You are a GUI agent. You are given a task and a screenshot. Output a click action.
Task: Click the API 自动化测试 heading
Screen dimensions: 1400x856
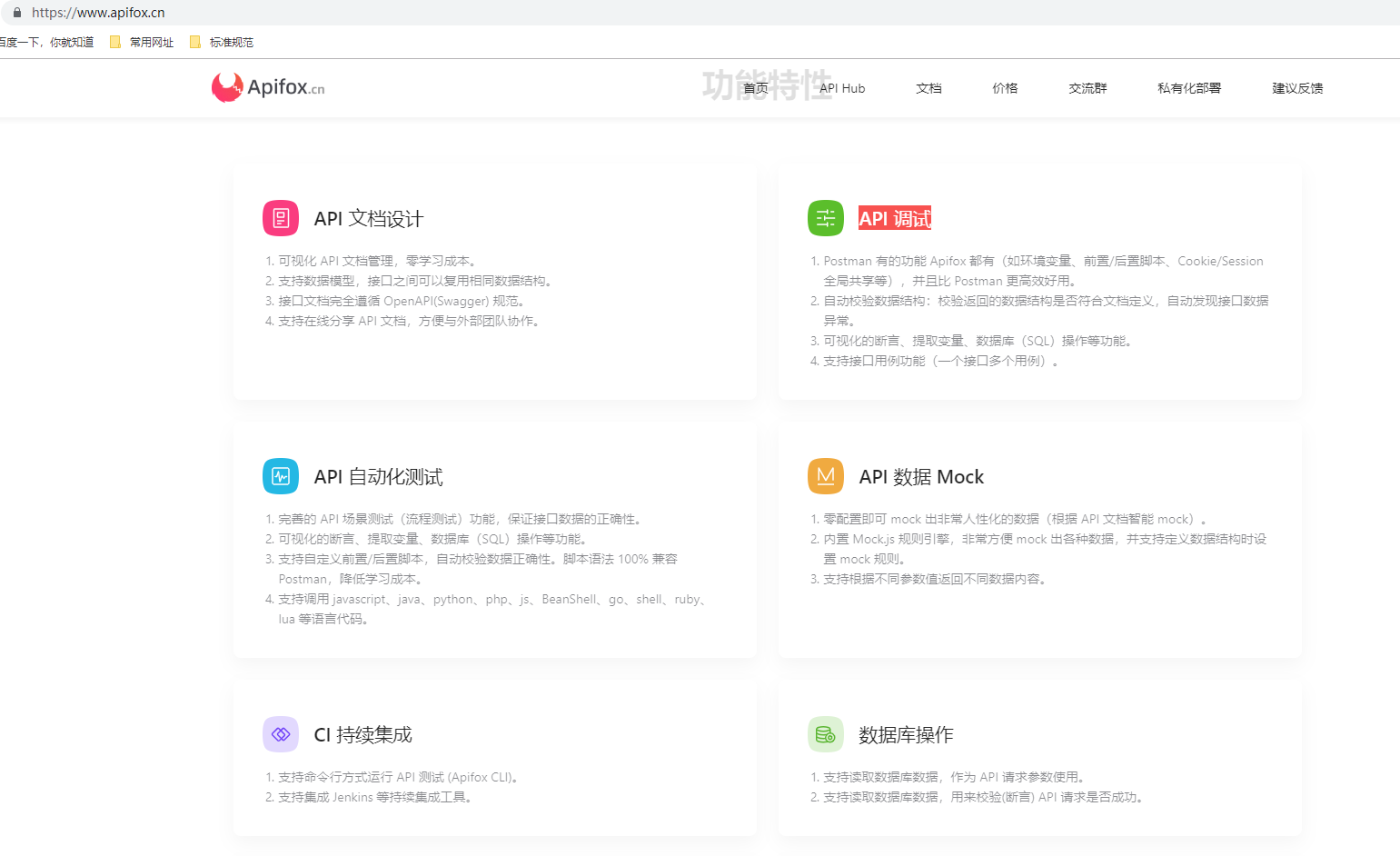click(x=379, y=476)
